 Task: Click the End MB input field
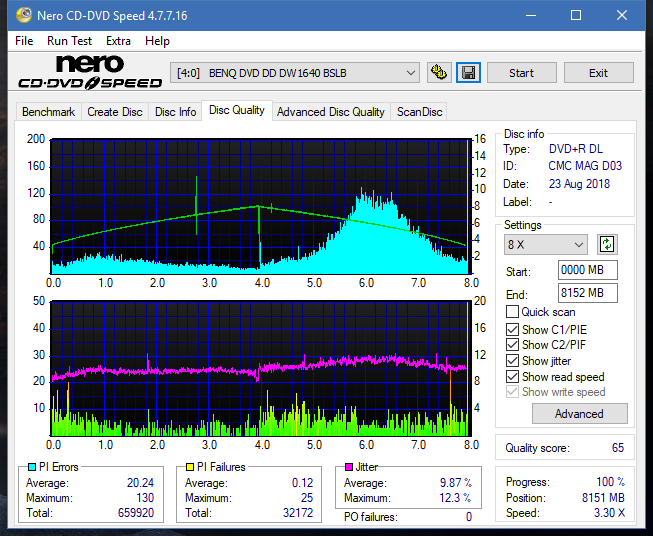coord(588,293)
